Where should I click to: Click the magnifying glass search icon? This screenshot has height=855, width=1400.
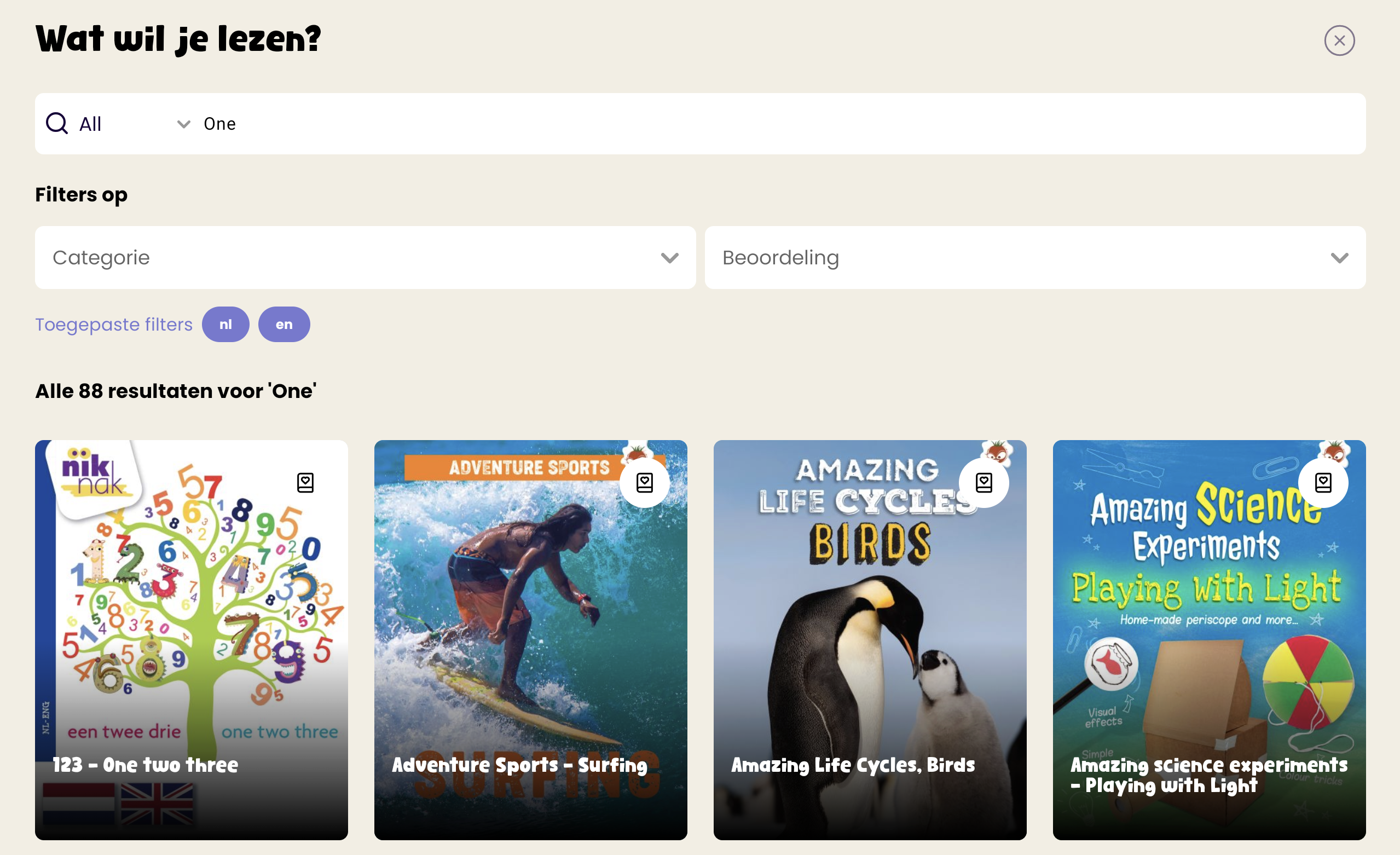pyautogui.click(x=57, y=123)
